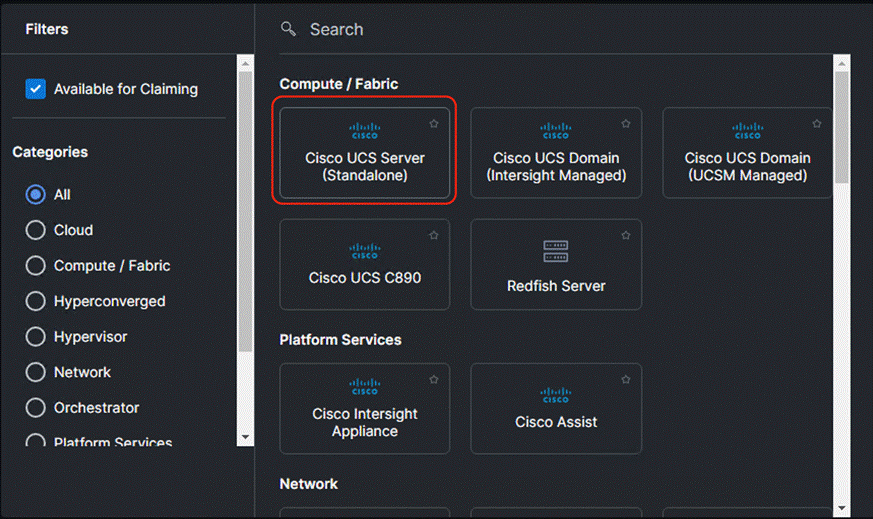Image resolution: width=873 pixels, height=519 pixels.
Task: Choose the Cisco Assist target
Action: click(556, 409)
